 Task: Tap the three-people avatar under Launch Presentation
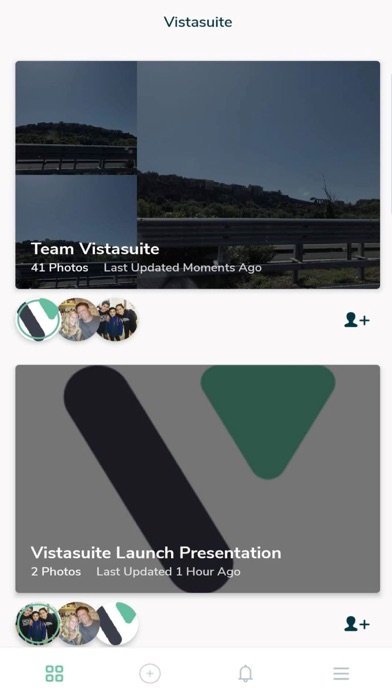[x=38, y=624]
